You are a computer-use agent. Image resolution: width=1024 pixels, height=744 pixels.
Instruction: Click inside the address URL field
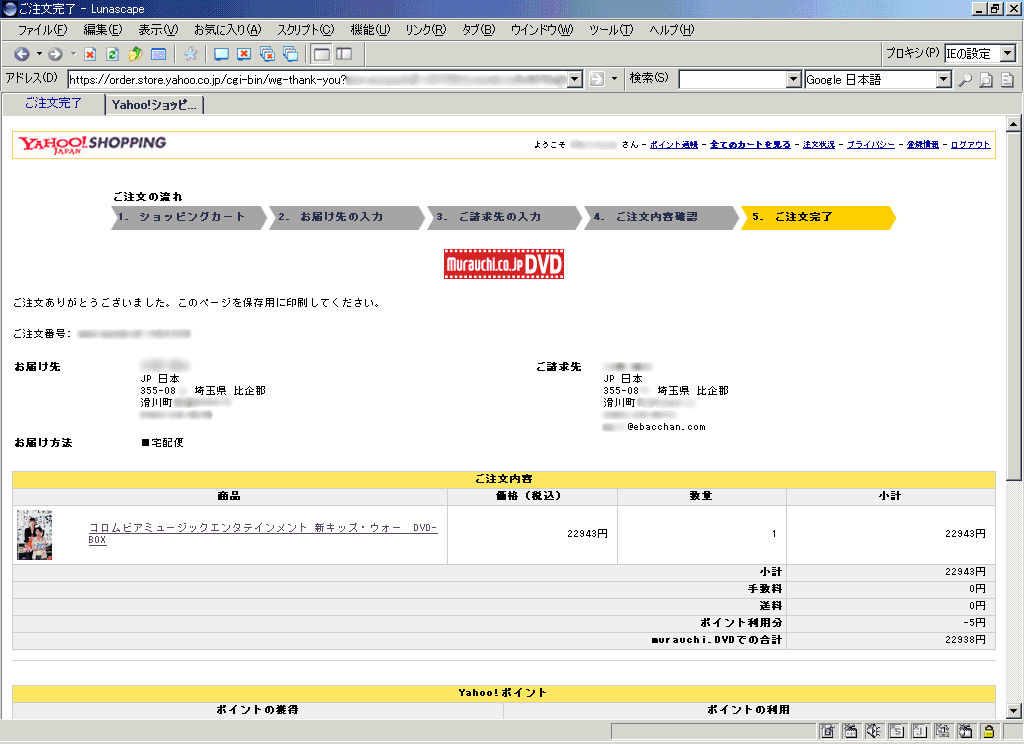(x=317, y=80)
